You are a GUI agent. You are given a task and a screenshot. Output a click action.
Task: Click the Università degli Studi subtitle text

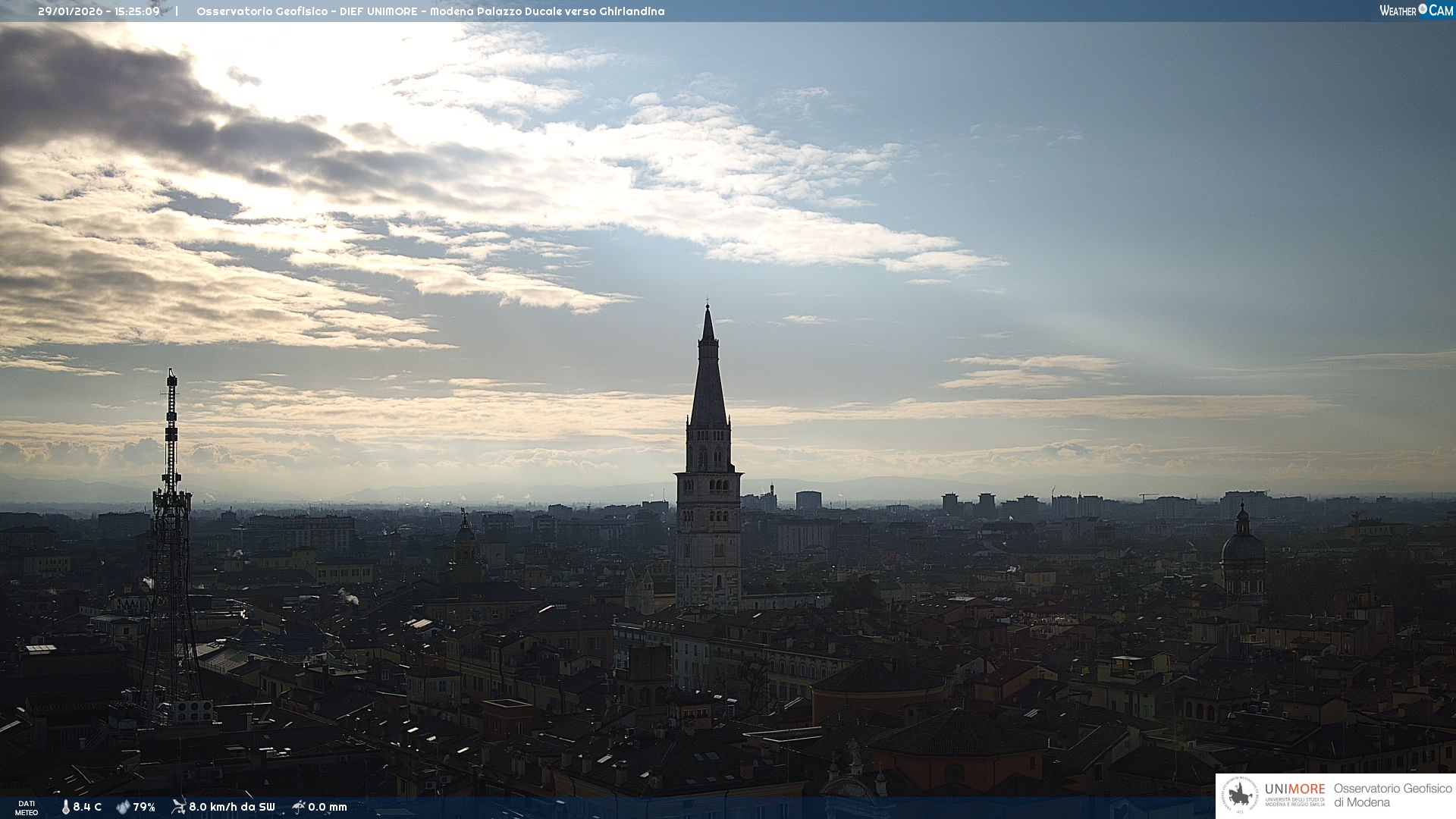pyautogui.click(x=1294, y=802)
